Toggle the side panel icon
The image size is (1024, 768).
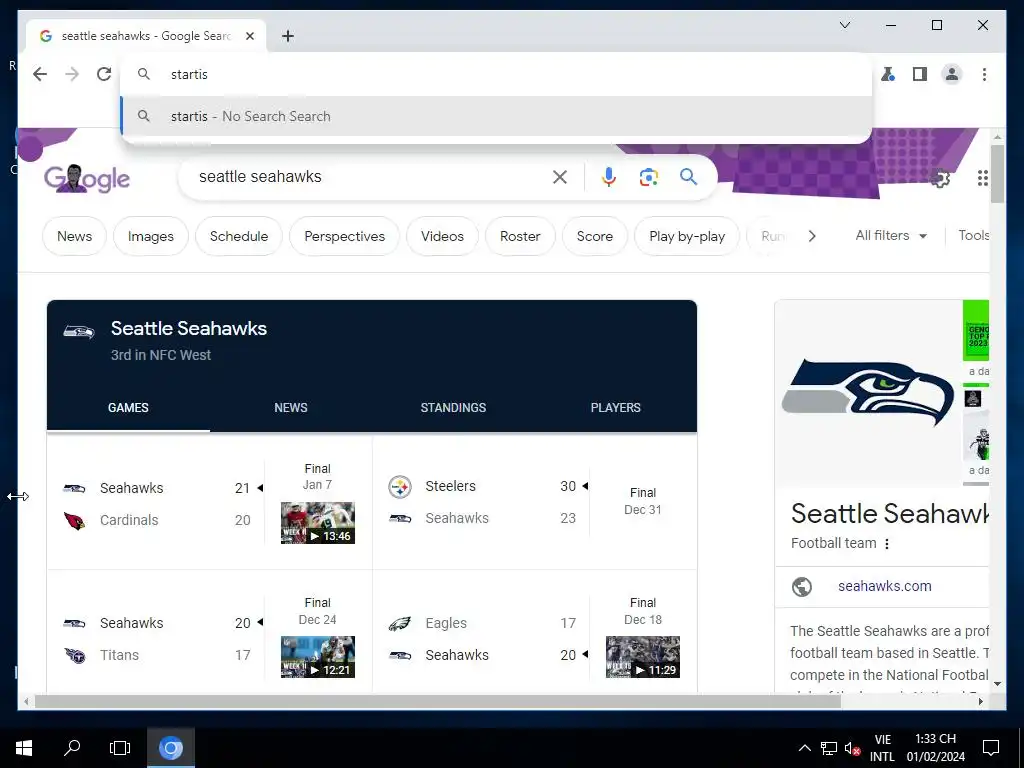(x=920, y=74)
